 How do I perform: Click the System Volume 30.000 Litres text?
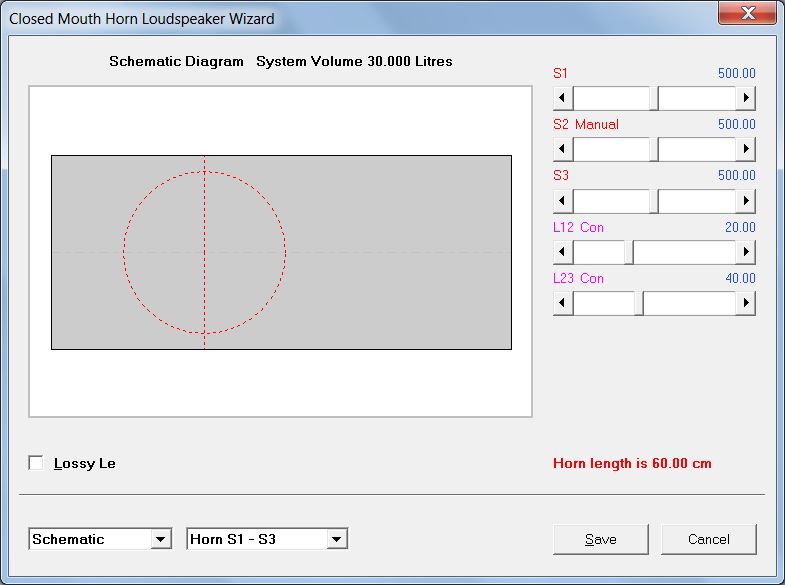pyautogui.click(x=354, y=61)
